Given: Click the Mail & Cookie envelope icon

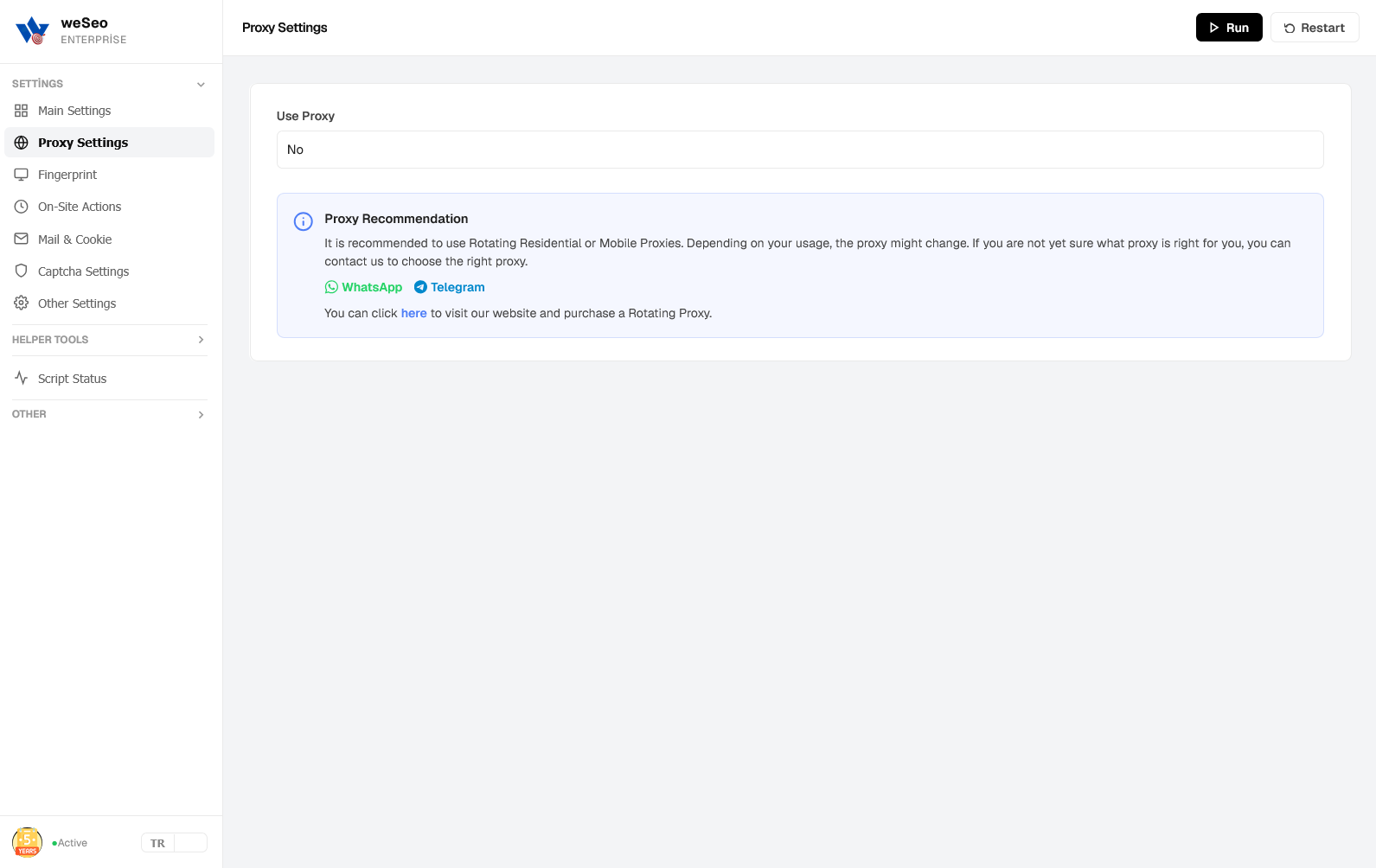Looking at the screenshot, I should 22,239.
